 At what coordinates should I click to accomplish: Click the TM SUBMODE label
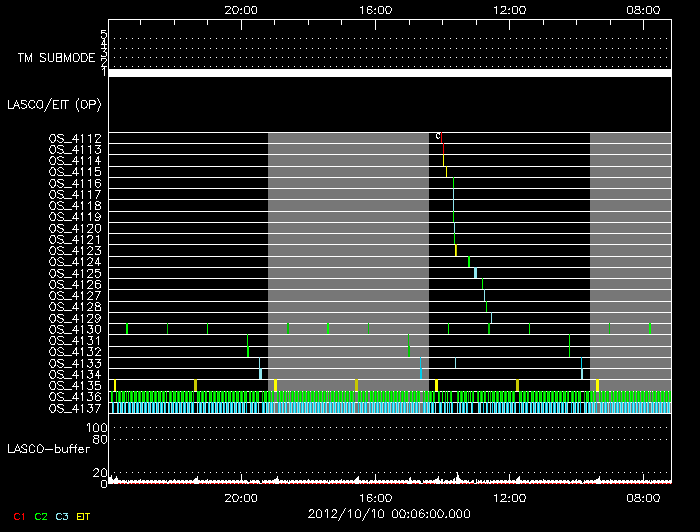[x=54, y=58]
